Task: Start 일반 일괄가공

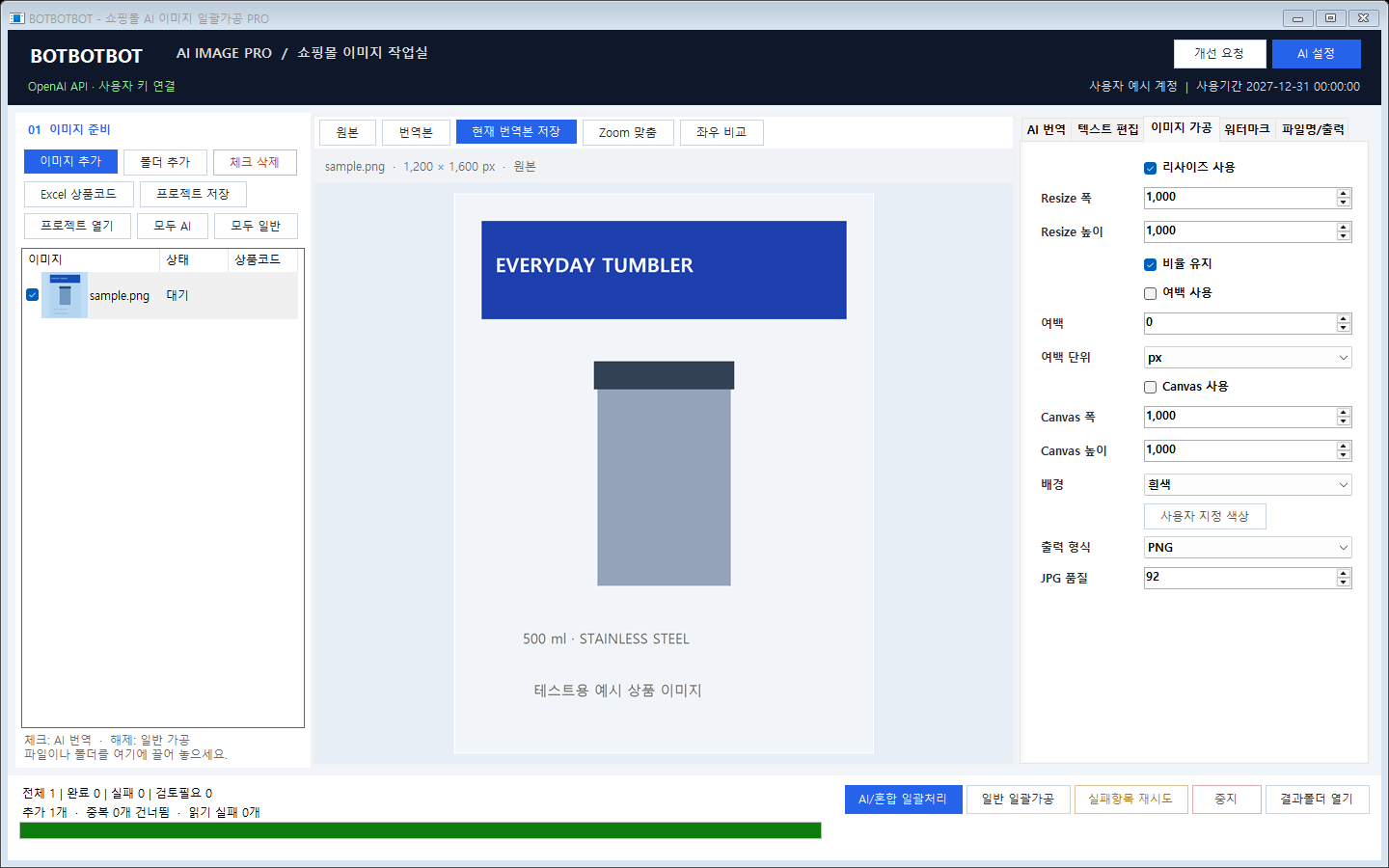Action: (x=1018, y=800)
